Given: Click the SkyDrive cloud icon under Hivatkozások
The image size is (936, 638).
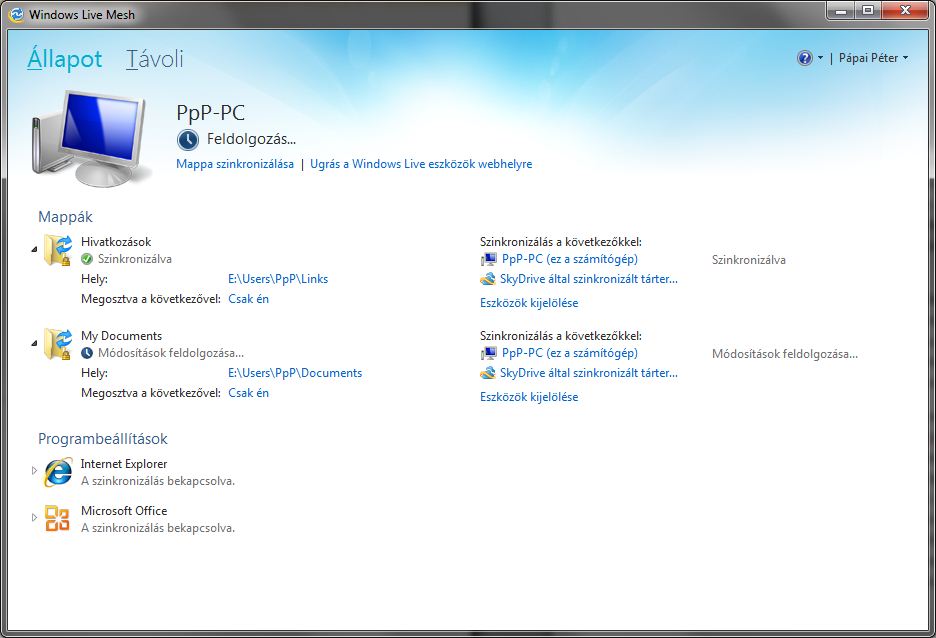Looking at the screenshot, I should [488, 279].
